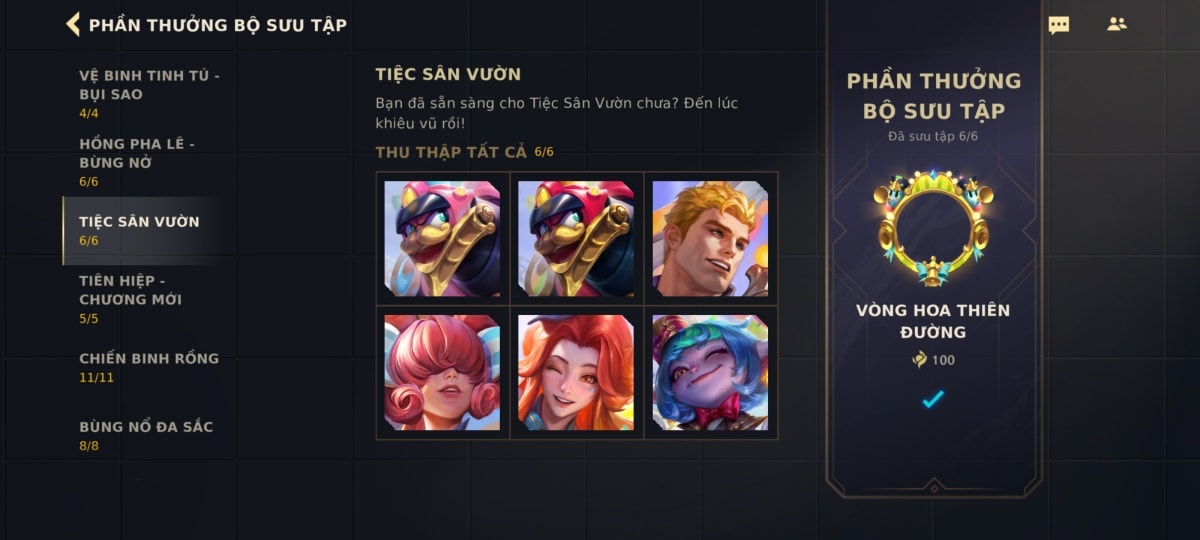Select the blue-haired yordle with bowtie portrait
This screenshot has height=540, width=1200.
click(710, 373)
